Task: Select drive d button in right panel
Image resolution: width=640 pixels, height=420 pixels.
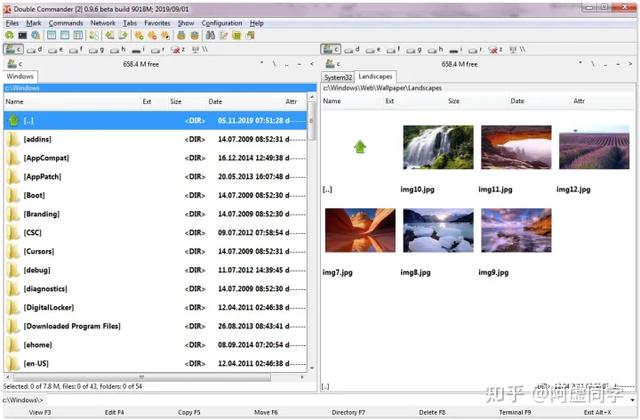Action: (351, 50)
